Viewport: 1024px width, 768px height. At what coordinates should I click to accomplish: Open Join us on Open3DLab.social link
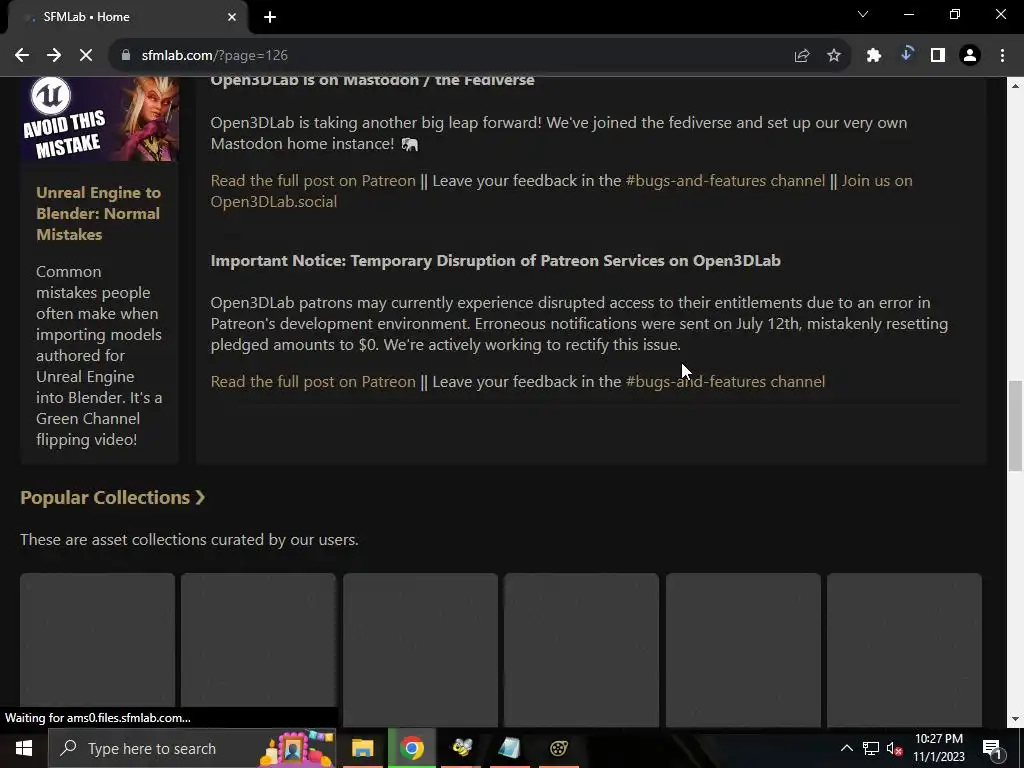tap(562, 191)
